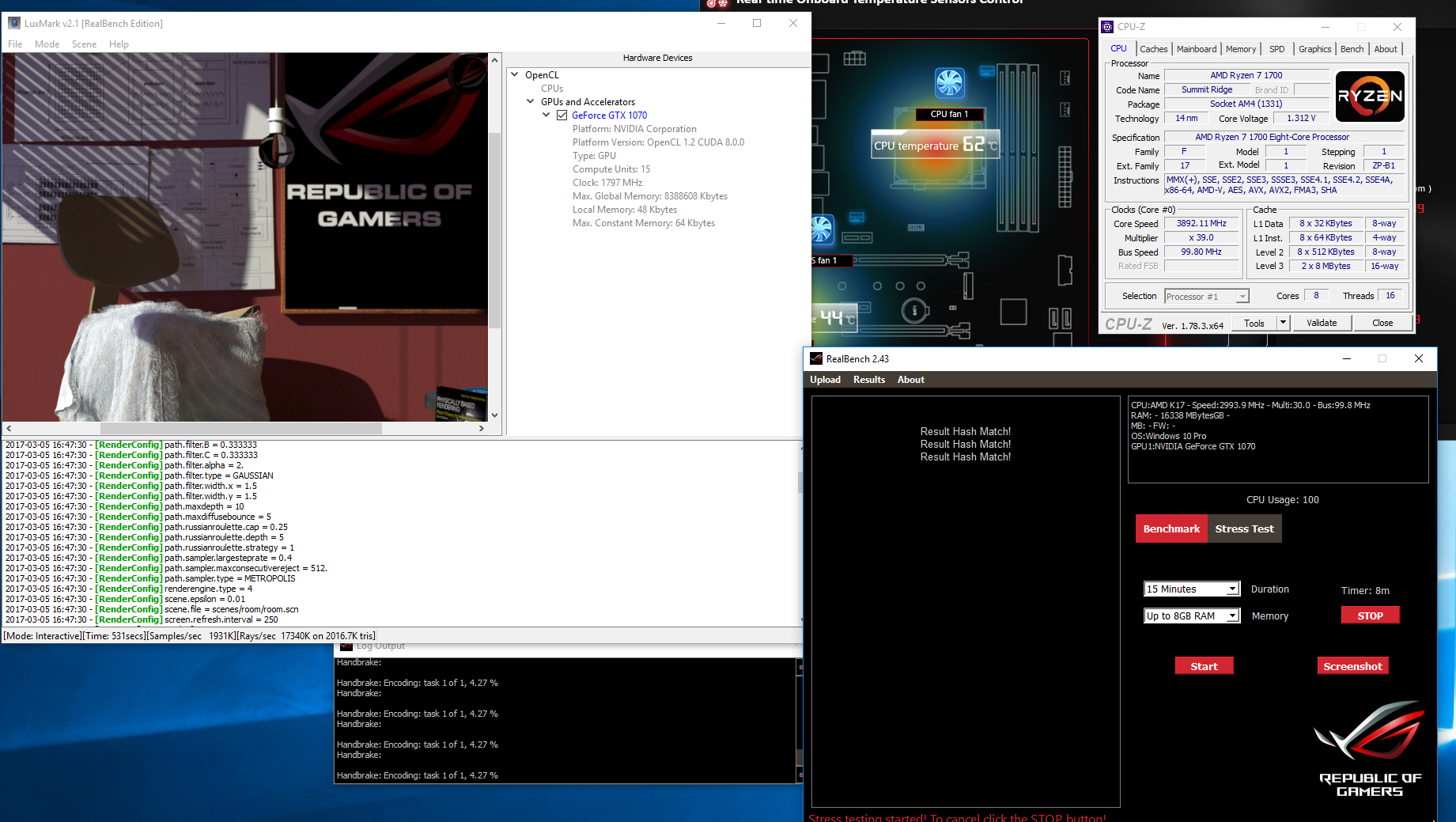The width and height of the screenshot is (1456, 822).
Task: Switch to the Mainboard tab in CPU-Z
Action: pyautogui.click(x=1197, y=49)
